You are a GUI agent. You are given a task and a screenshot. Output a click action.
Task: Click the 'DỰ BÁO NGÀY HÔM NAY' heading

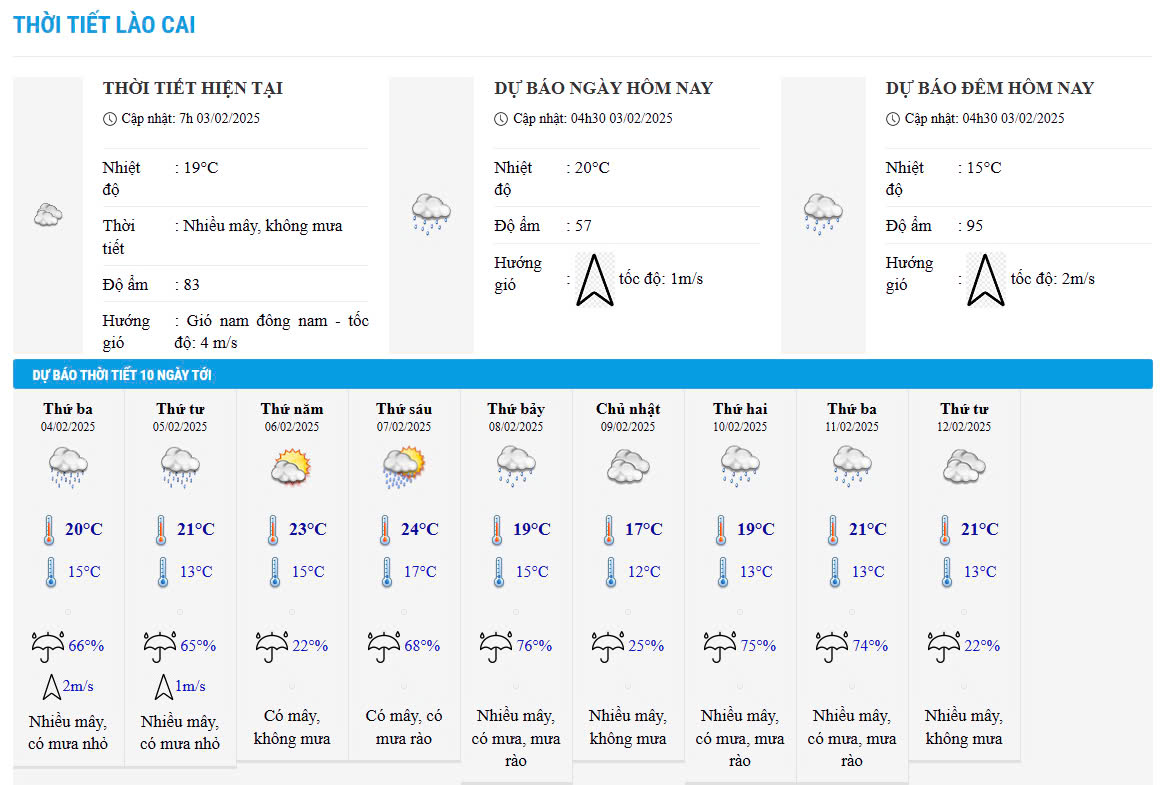[604, 88]
